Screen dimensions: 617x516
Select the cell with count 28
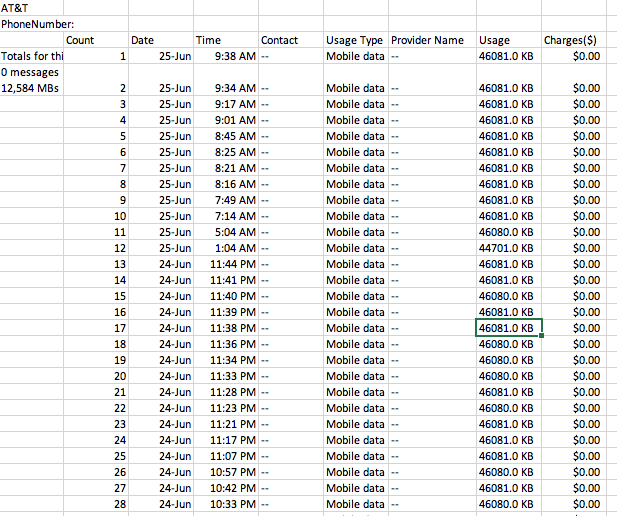coord(120,504)
